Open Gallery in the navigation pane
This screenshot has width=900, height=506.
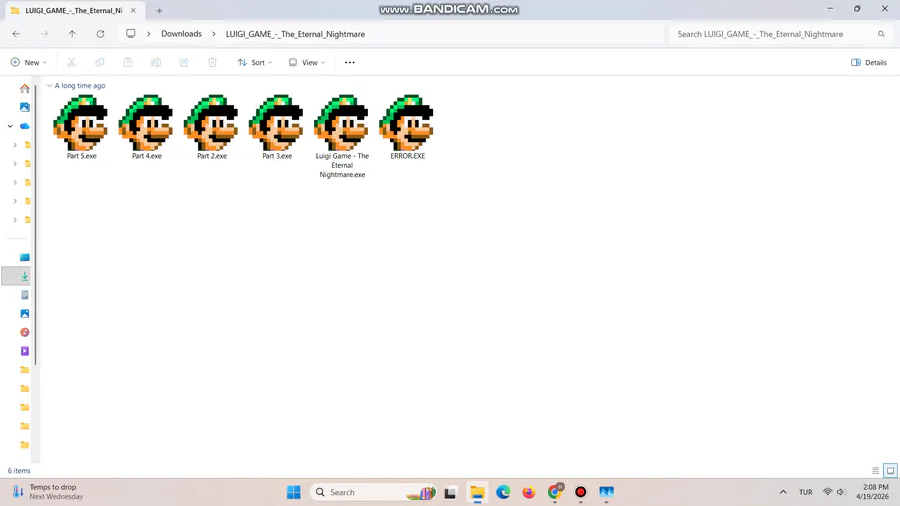click(x=25, y=107)
